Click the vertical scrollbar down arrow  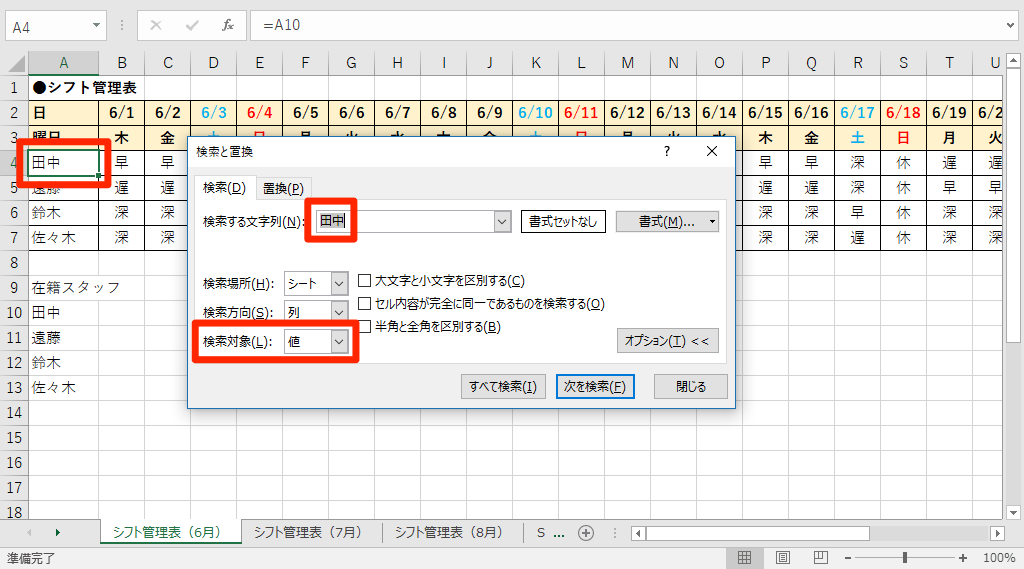click(x=1013, y=513)
